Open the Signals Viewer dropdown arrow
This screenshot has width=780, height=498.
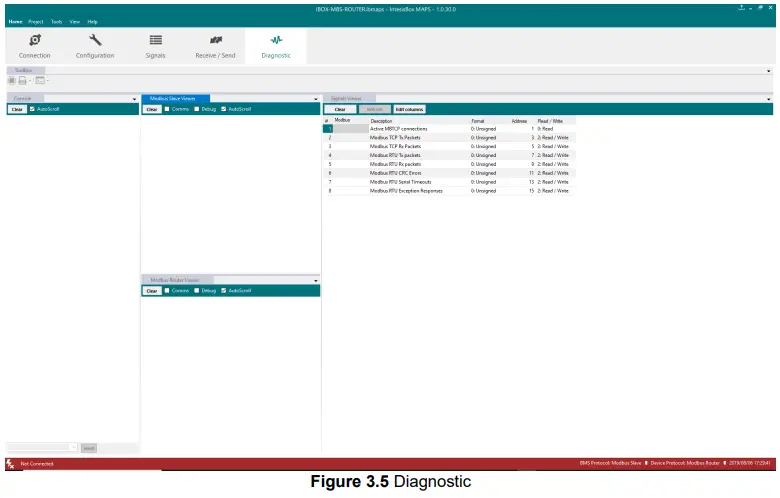point(769,99)
